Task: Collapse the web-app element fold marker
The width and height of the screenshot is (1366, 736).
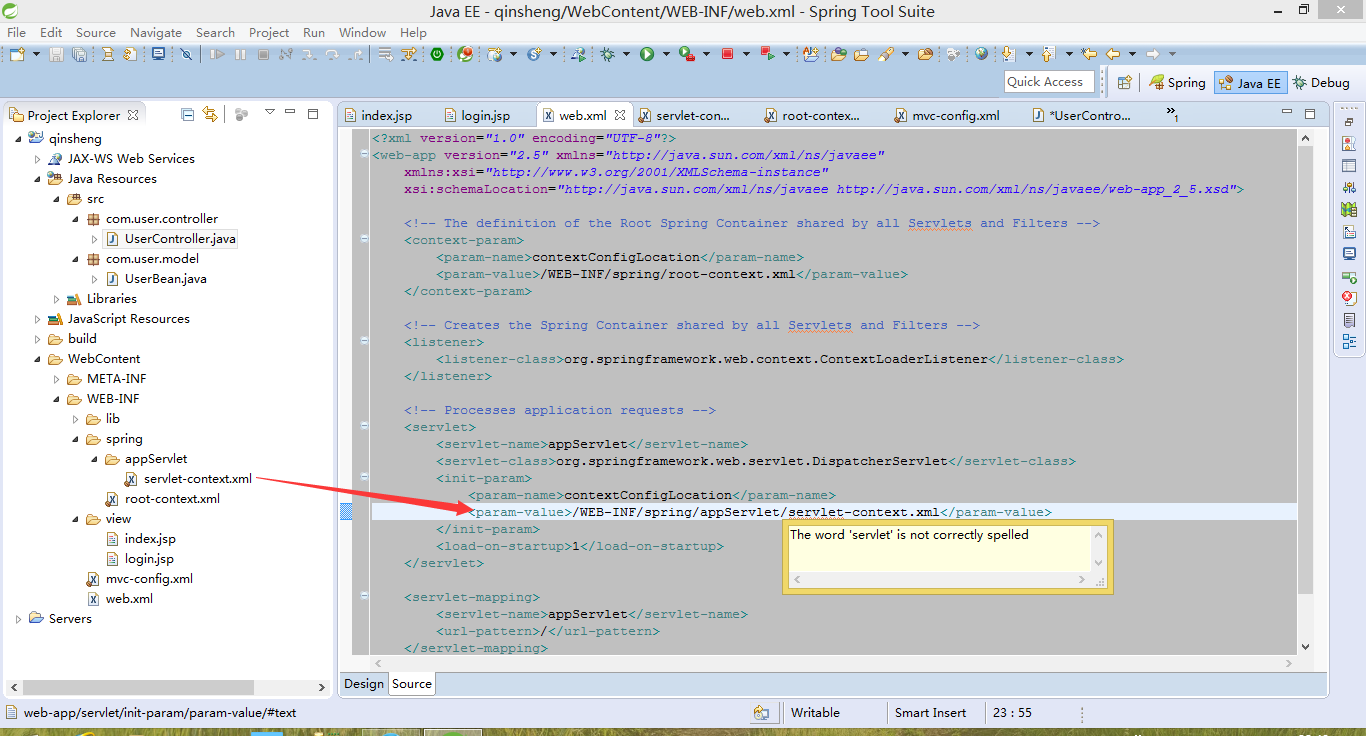Action: point(363,155)
